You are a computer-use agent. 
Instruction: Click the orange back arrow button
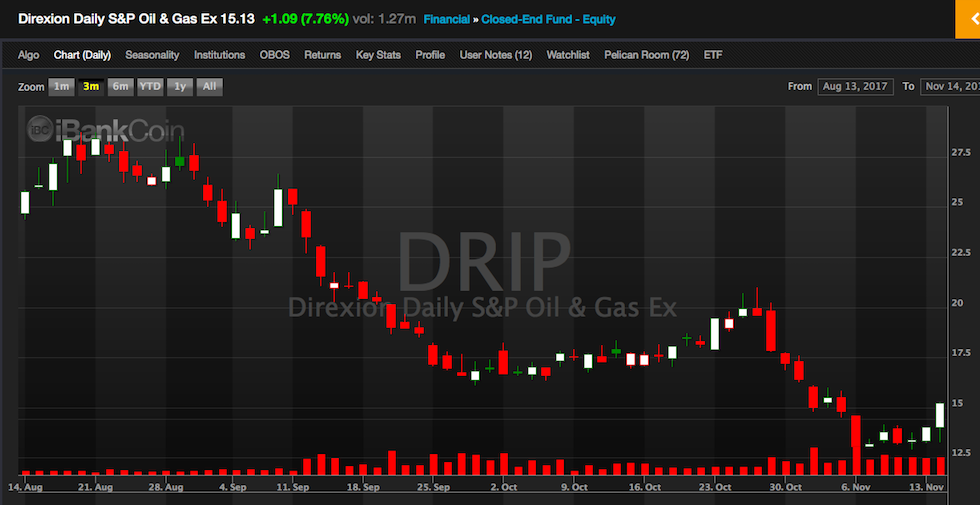coord(968,19)
